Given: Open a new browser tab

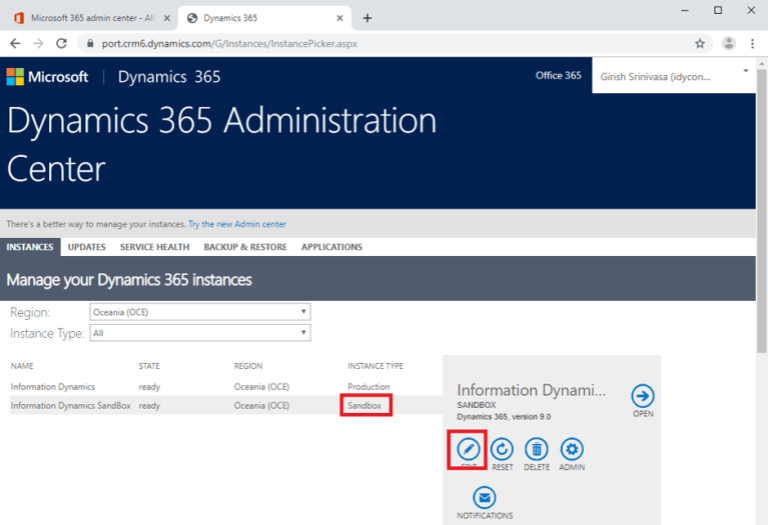Looking at the screenshot, I should [367, 18].
